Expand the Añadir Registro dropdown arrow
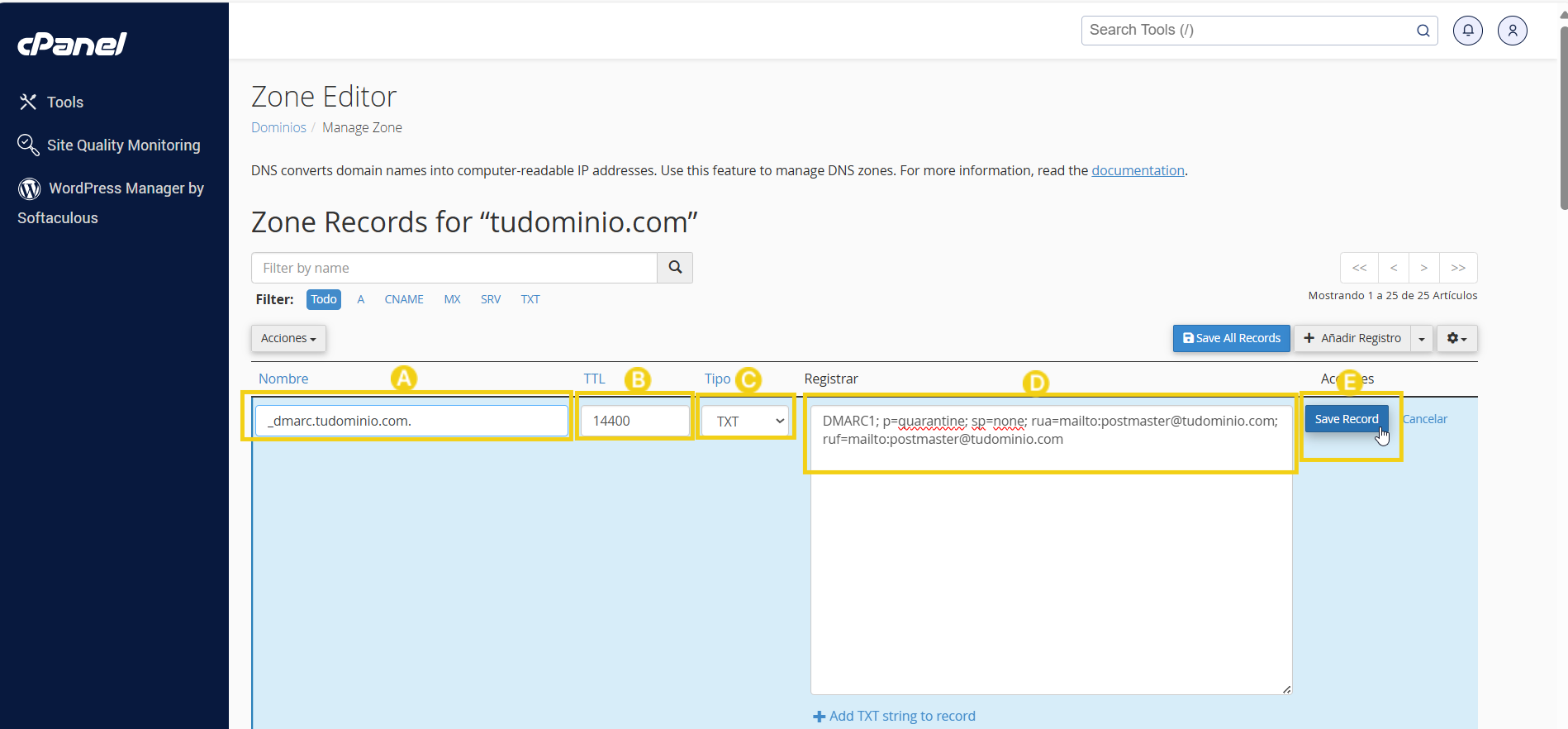Image resolution: width=1568 pixels, height=729 pixels. (1422, 338)
